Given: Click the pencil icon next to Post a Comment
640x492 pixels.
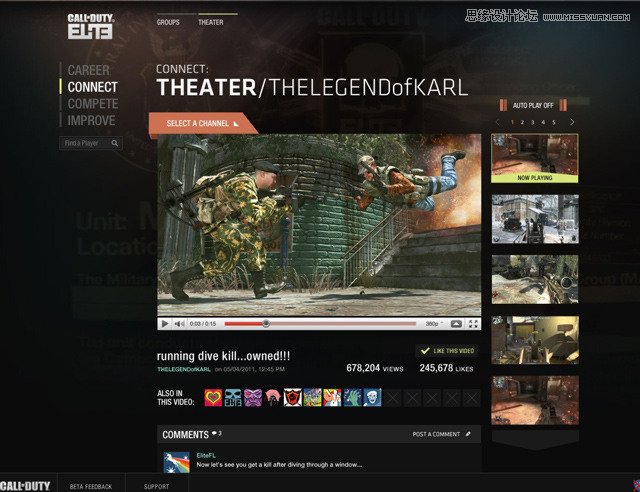Looking at the screenshot, I should [x=468, y=434].
